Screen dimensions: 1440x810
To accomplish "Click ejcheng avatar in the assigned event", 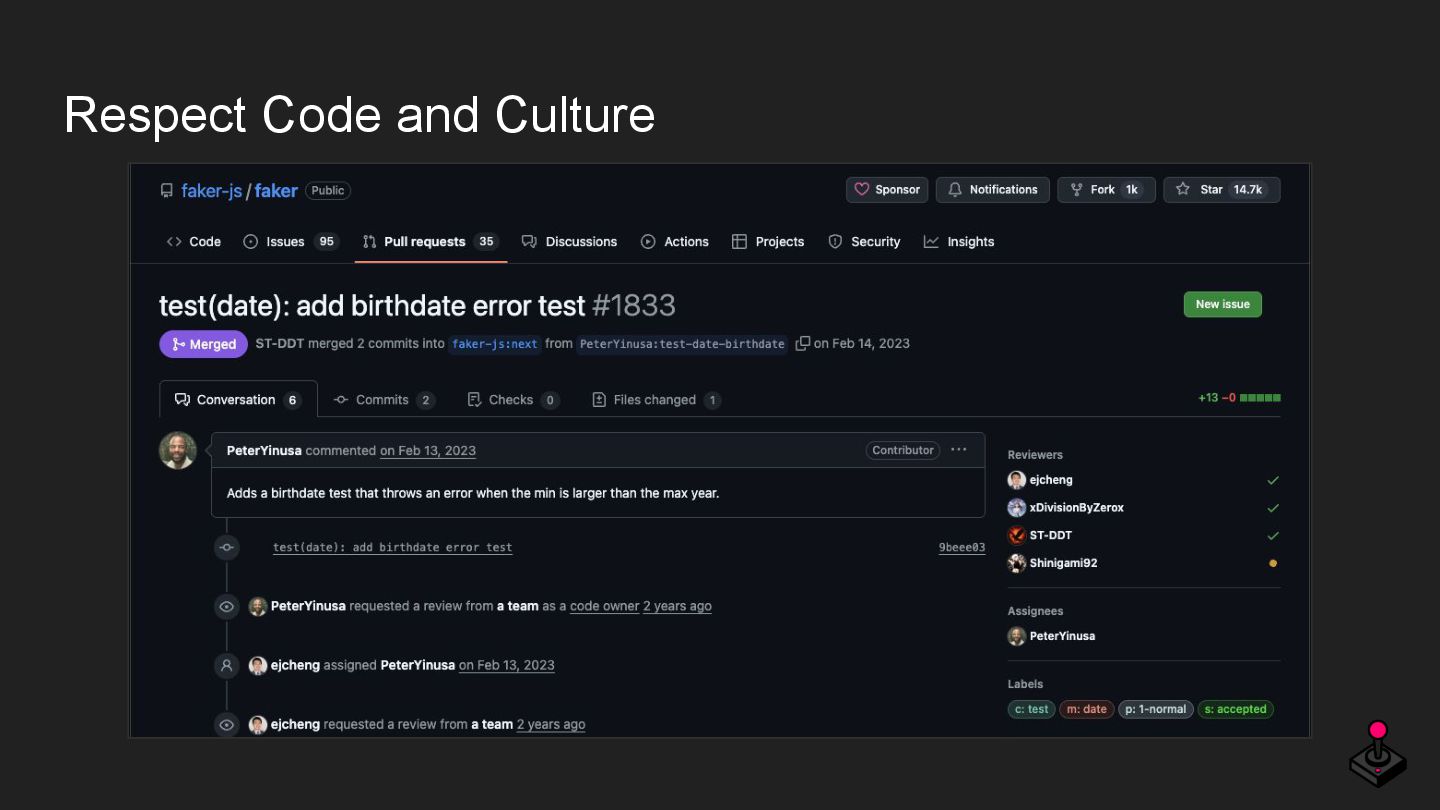I will point(258,665).
